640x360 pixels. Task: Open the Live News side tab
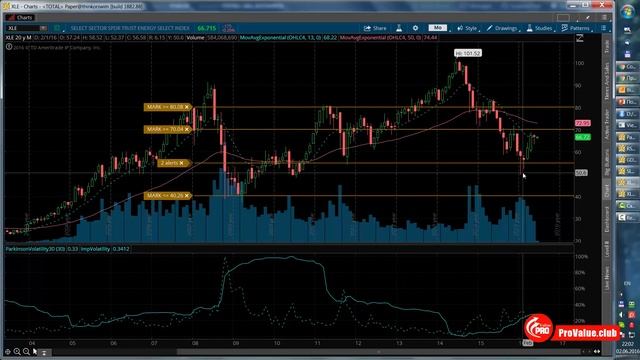pos(607,278)
